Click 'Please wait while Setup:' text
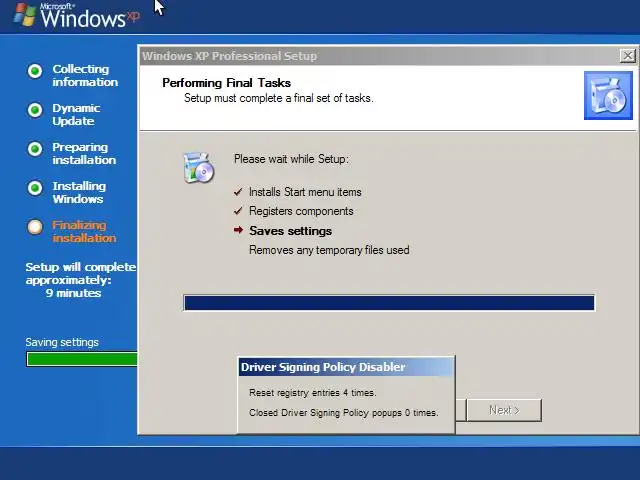 click(x=291, y=159)
